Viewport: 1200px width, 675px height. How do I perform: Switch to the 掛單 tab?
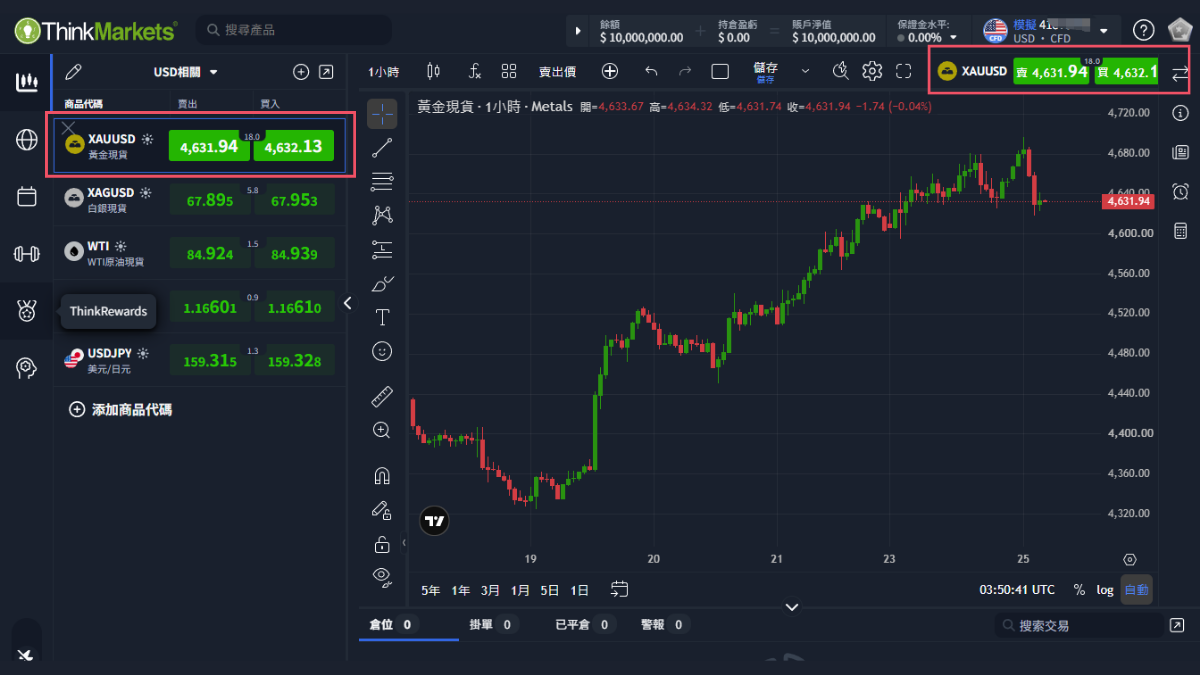pos(493,625)
